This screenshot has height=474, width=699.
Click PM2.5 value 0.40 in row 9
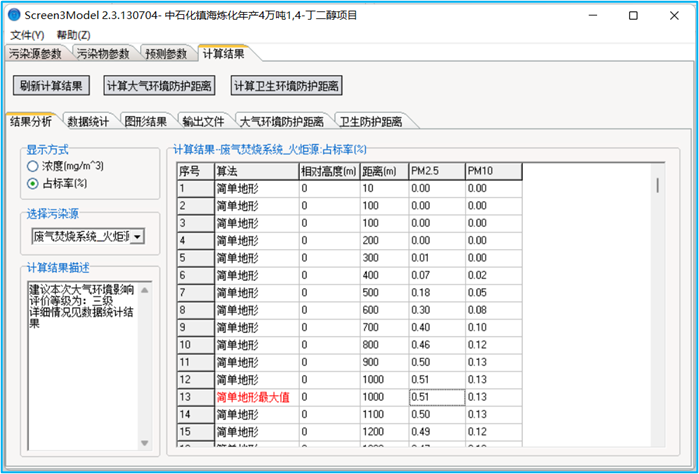tap(437, 328)
